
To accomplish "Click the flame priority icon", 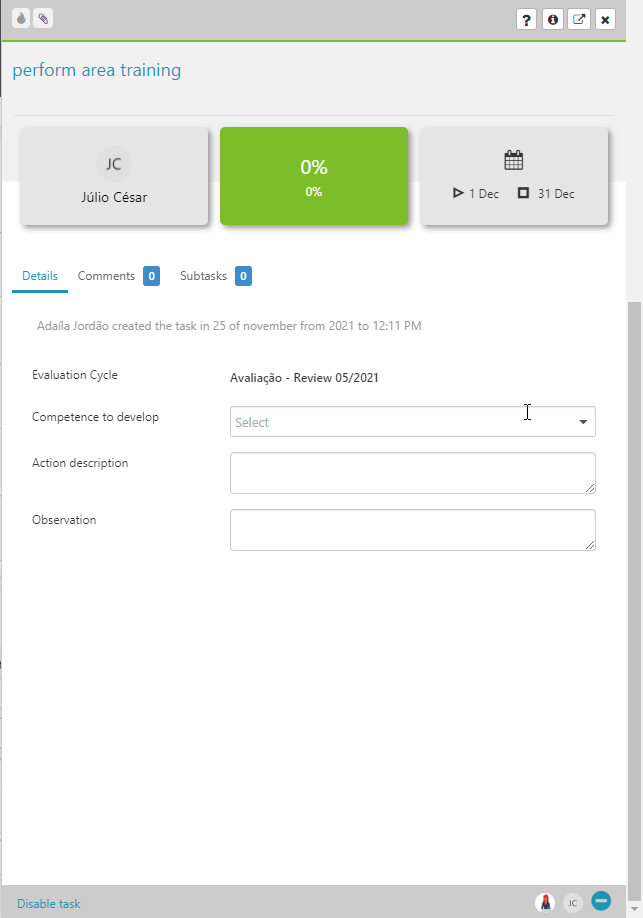I will (21, 19).
